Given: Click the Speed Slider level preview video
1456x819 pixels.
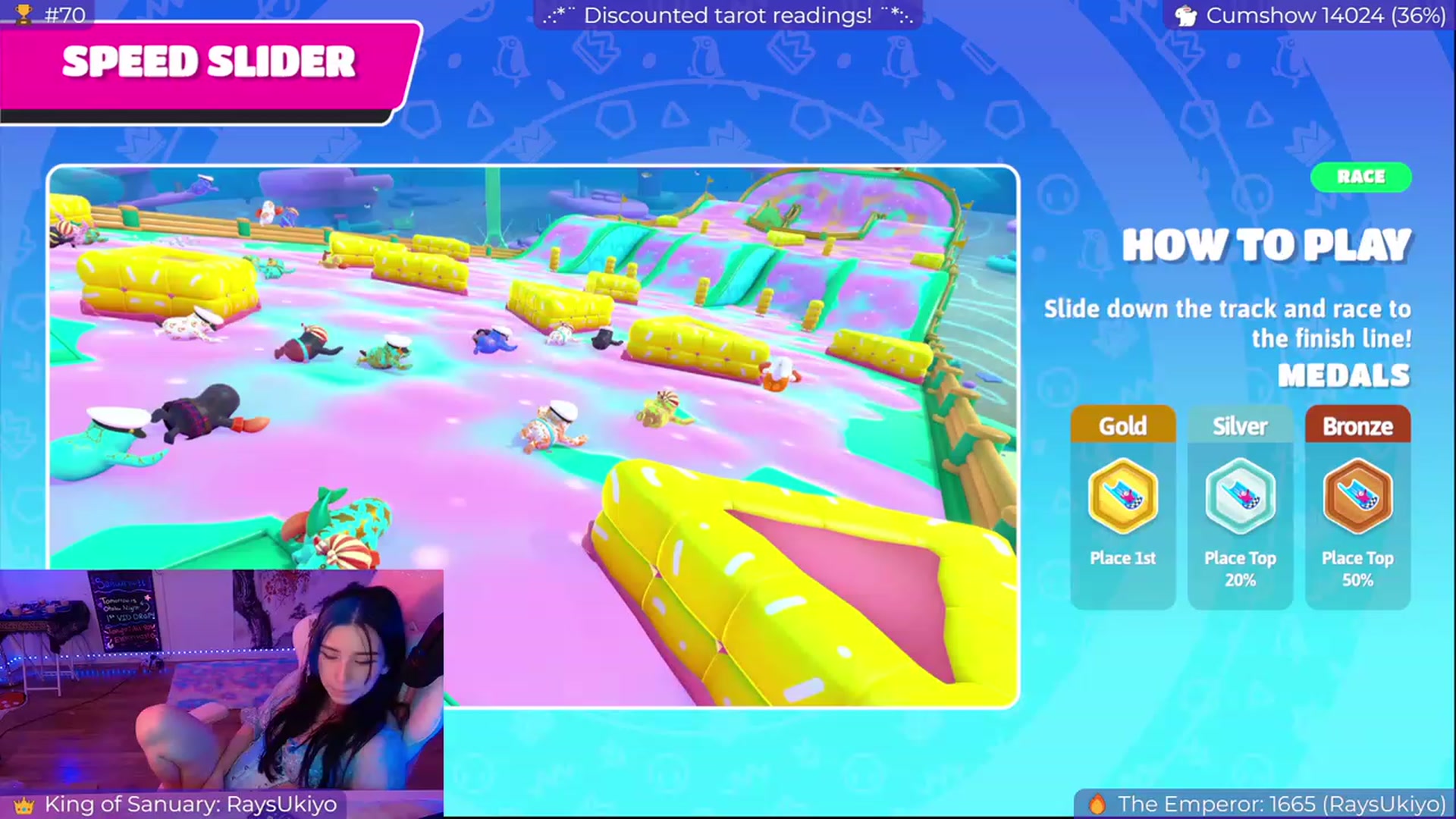Looking at the screenshot, I should tap(533, 436).
